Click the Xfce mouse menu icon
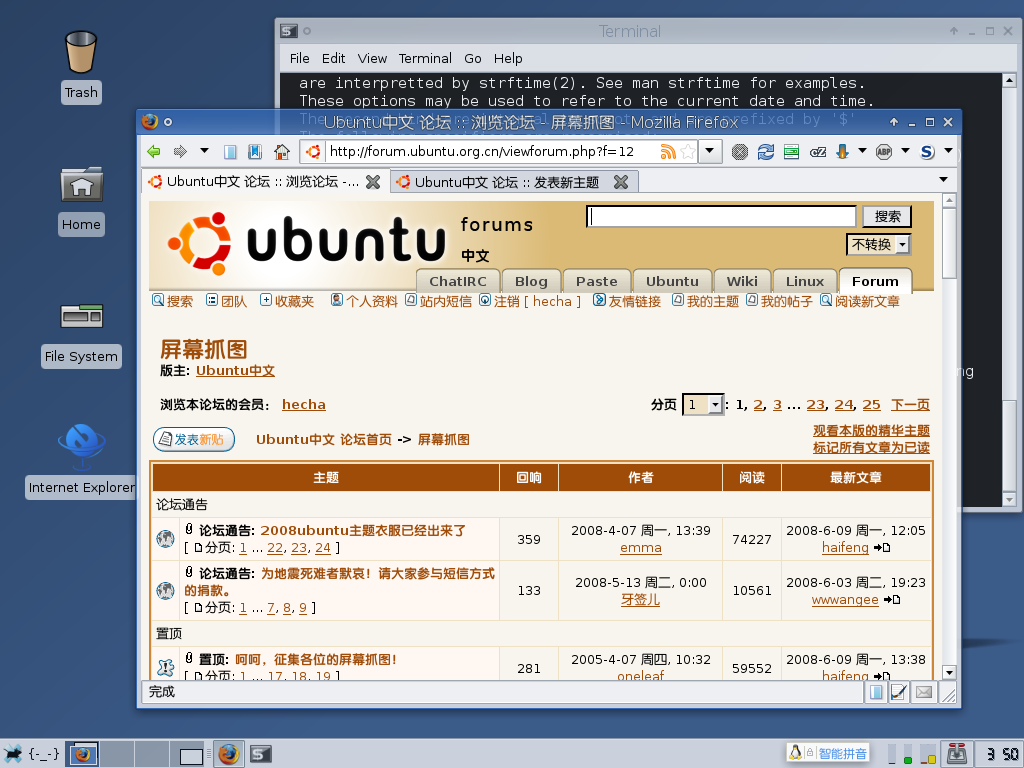The width and height of the screenshot is (1024, 768). click(x=13, y=754)
